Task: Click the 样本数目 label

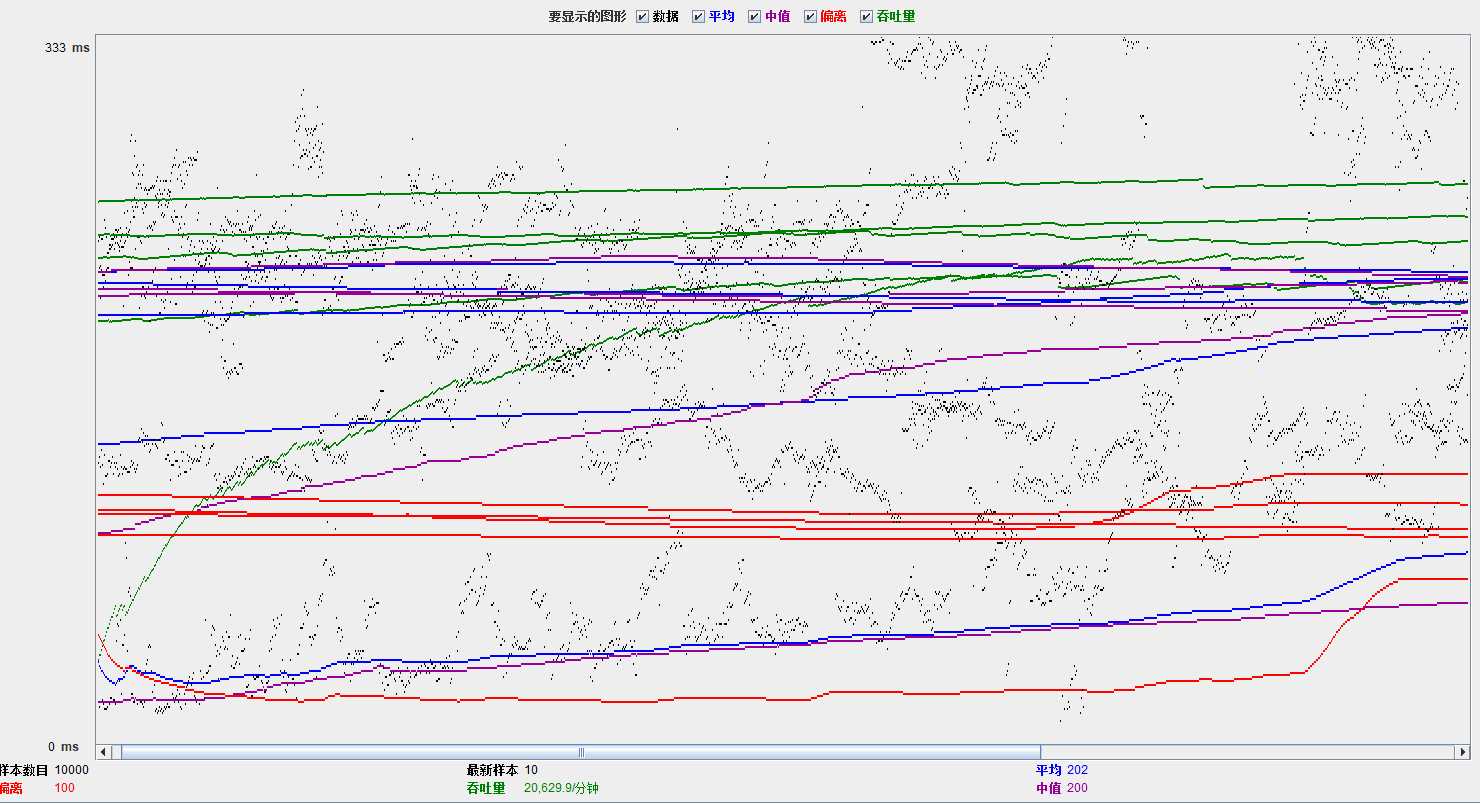Action: tap(24, 770)
